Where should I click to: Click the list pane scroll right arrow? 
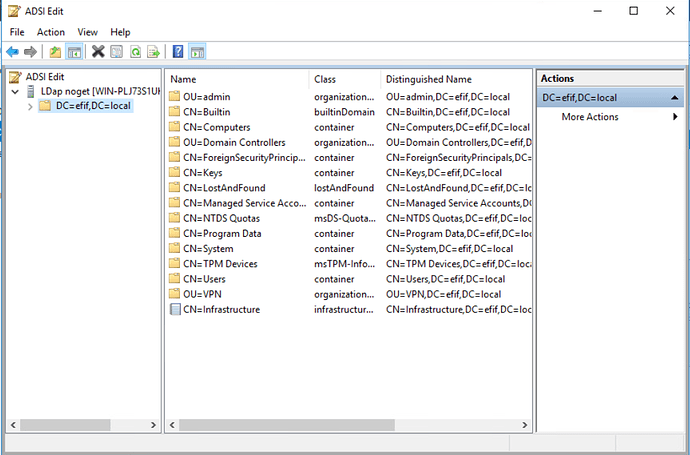(525, 425)
